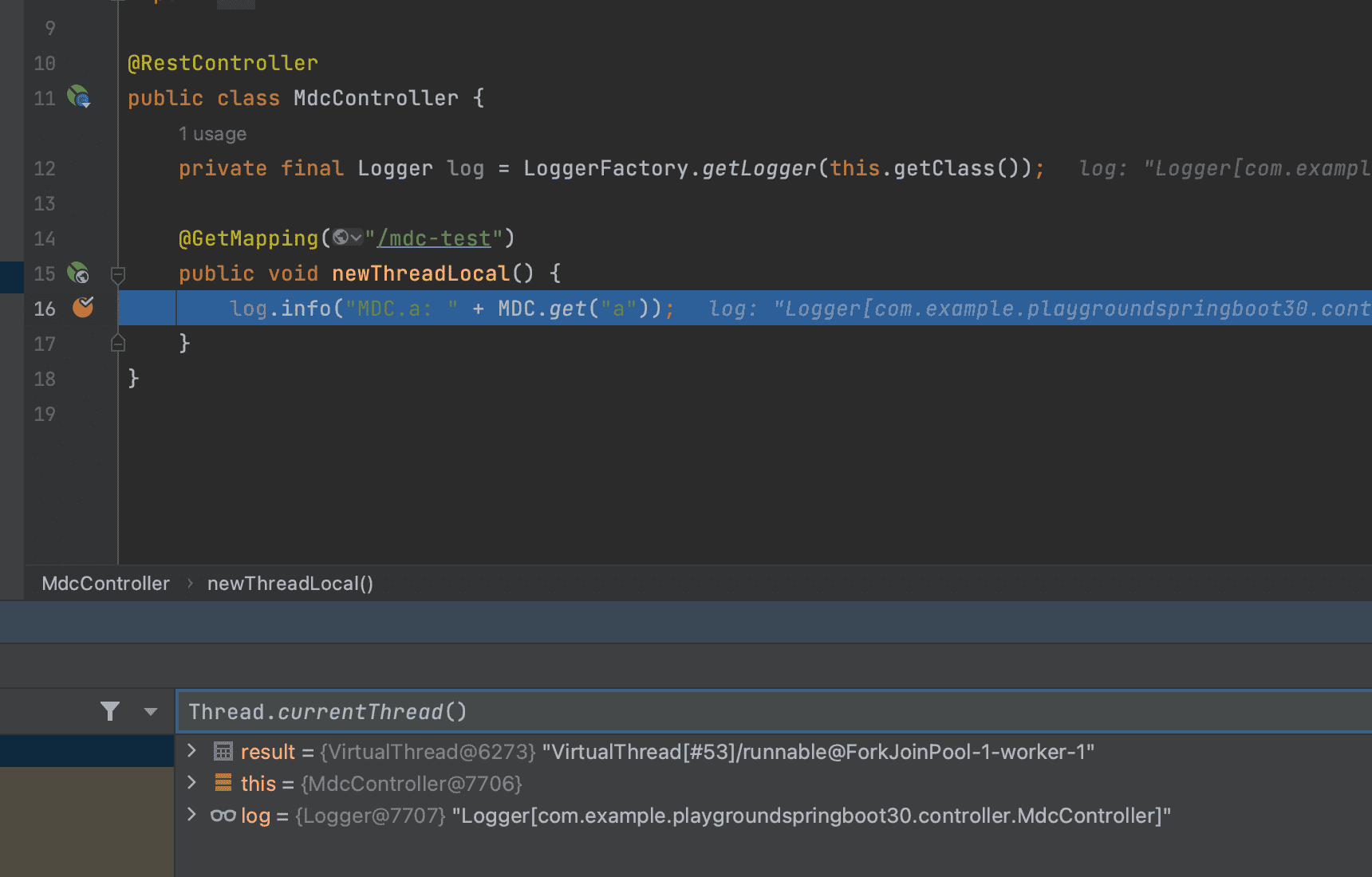Expand the this MdcController variable node
The image size is (1372, 877).
coord(191,783)
